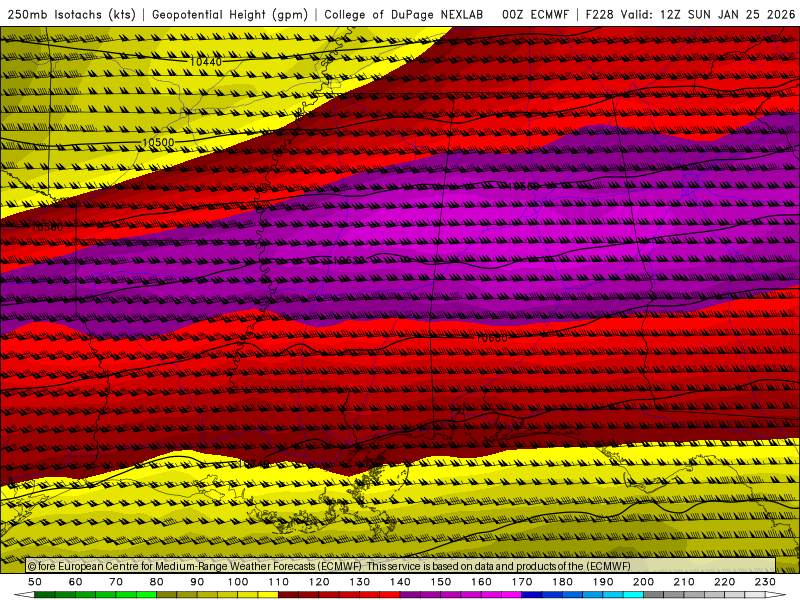The image size is (800, 600).
Task: Click the '120' value on the color scale
Action: pyautogui.click(x=319, y=582)
